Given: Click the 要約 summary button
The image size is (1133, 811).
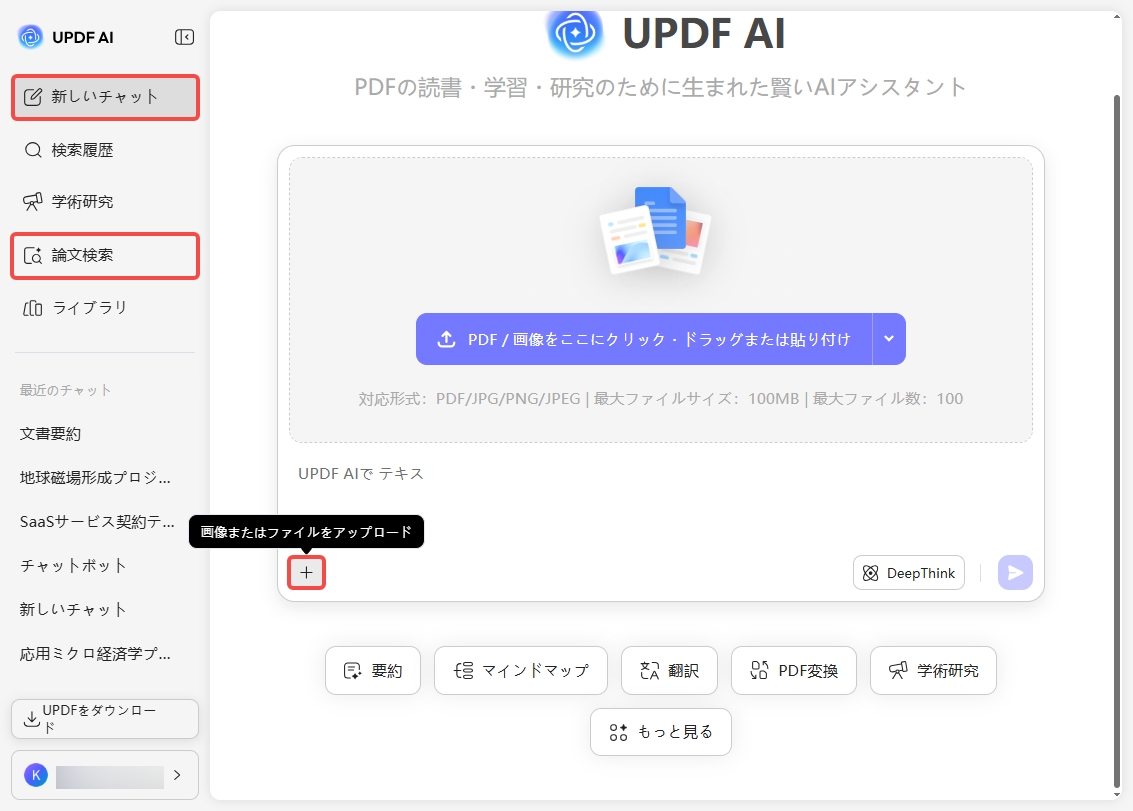Looking at the screenshot, I should [372, 670].
